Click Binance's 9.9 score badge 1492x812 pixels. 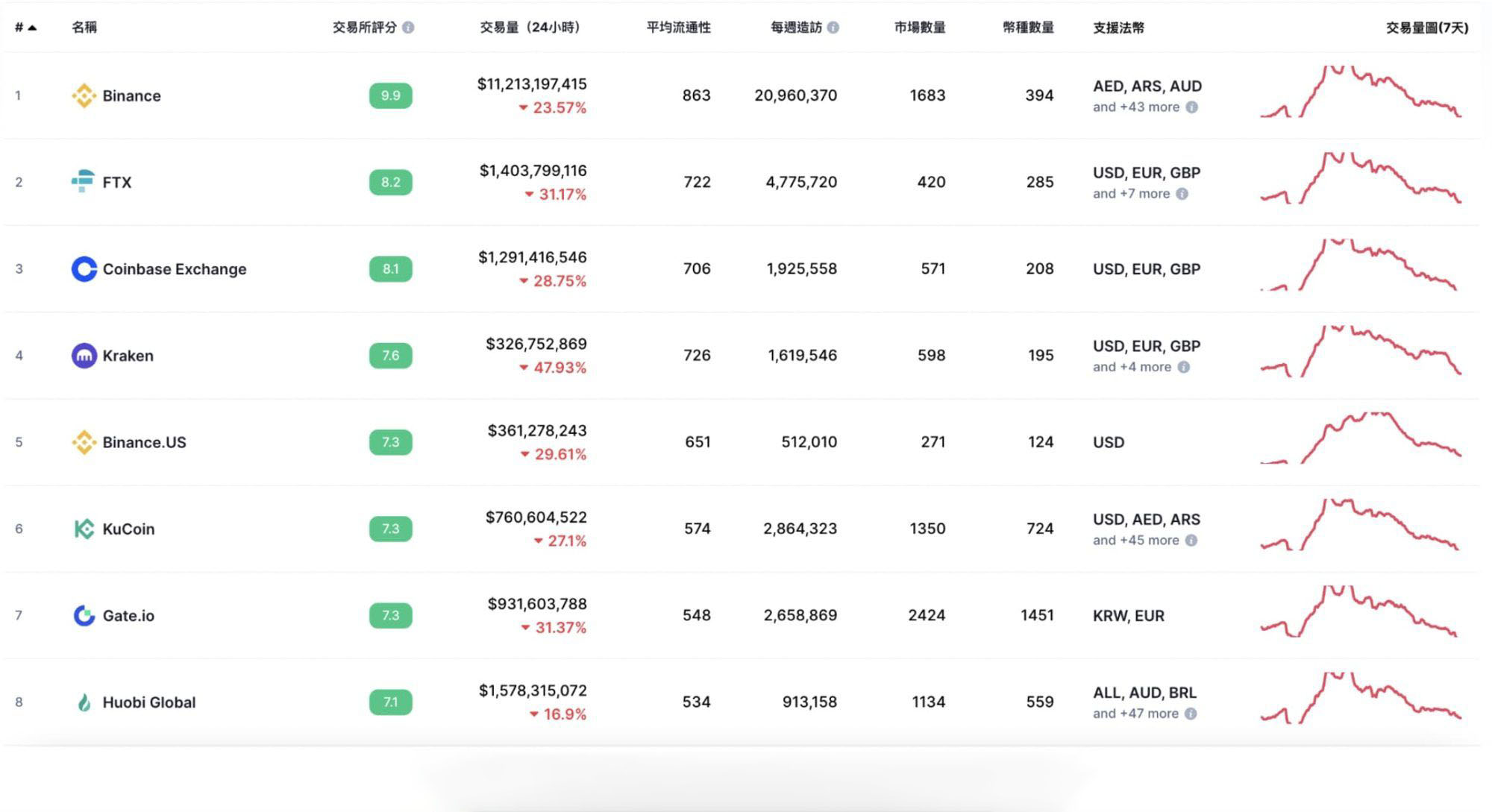point(390,95)
